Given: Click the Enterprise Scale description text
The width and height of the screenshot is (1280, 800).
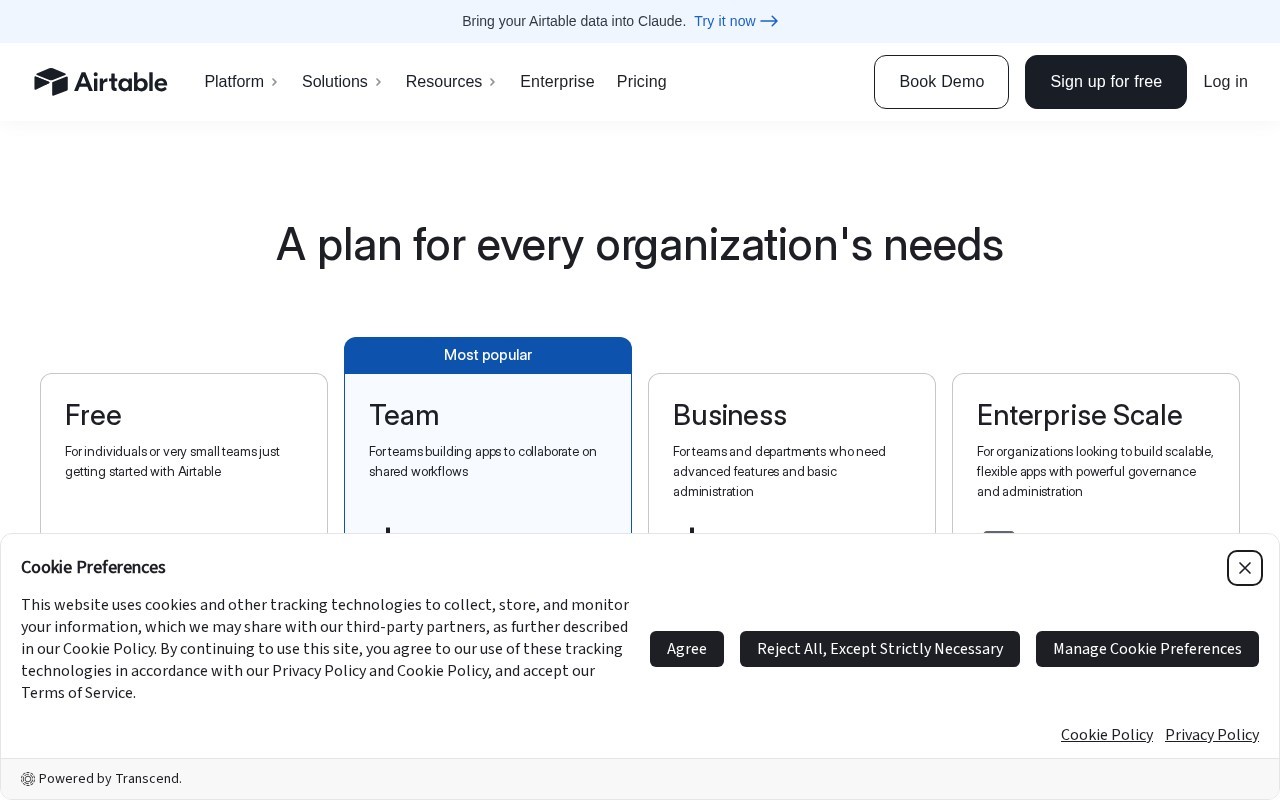Looking at the screenshot, I should [1095, 472].
